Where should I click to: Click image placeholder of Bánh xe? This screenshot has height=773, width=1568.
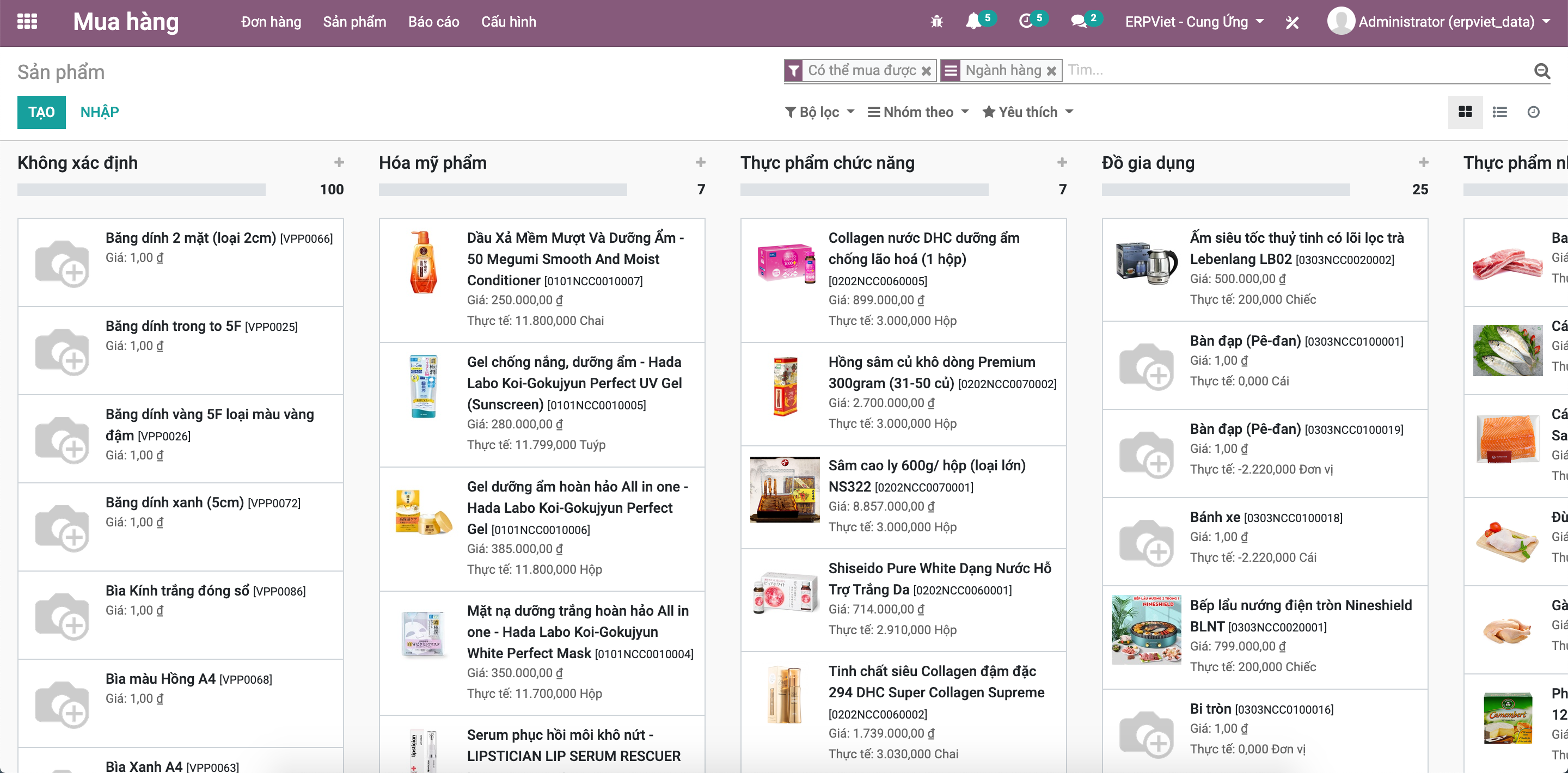1146,542
